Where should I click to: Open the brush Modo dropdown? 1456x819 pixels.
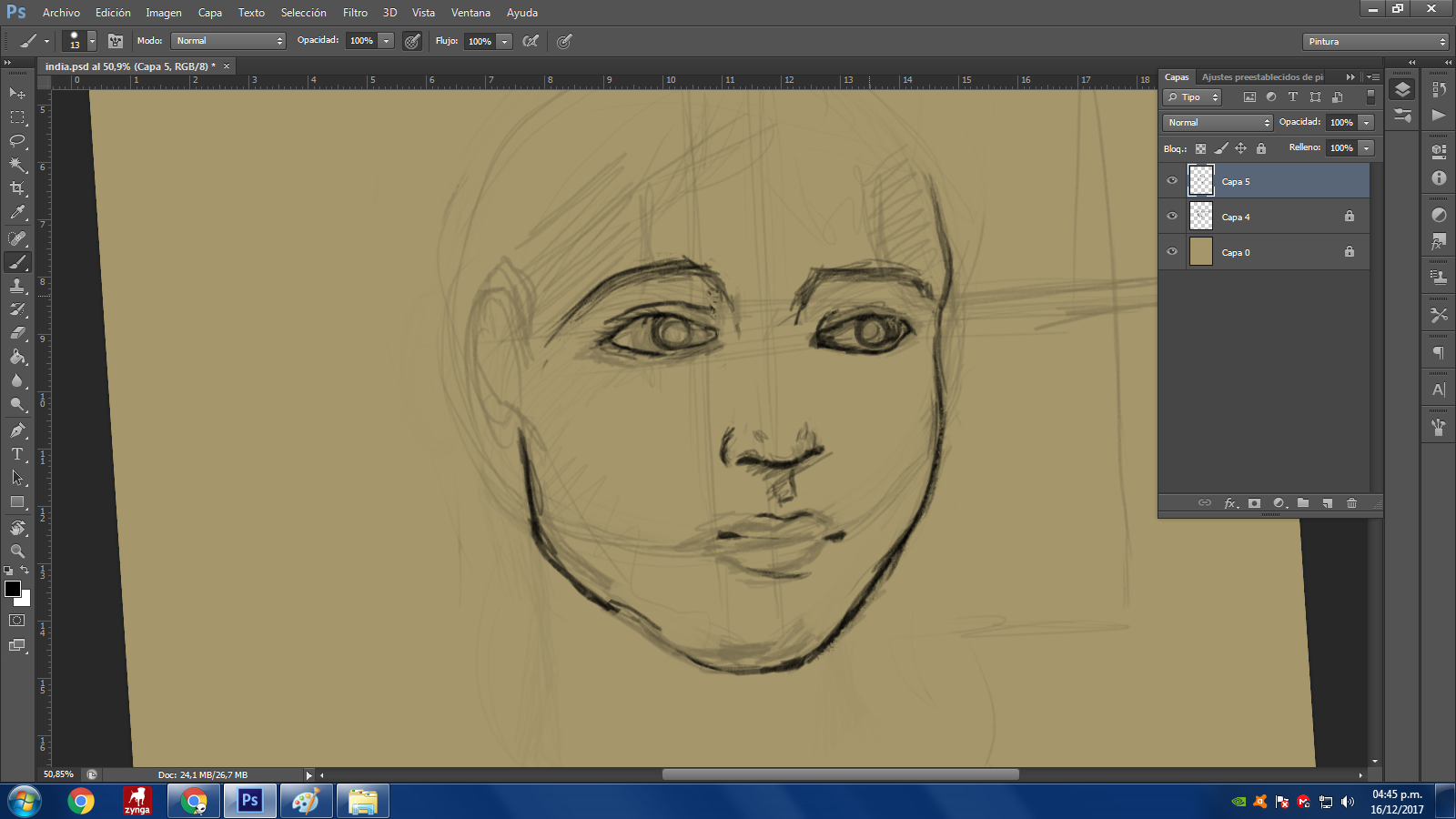[x=227, y=41]
